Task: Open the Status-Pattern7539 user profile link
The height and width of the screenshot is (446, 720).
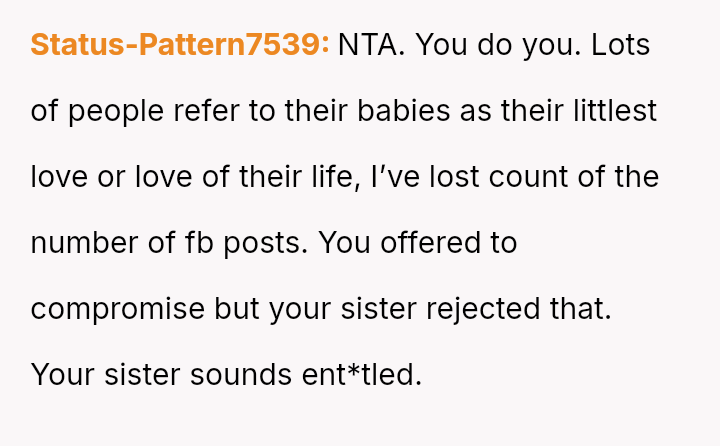Action: tap(180, 45)
